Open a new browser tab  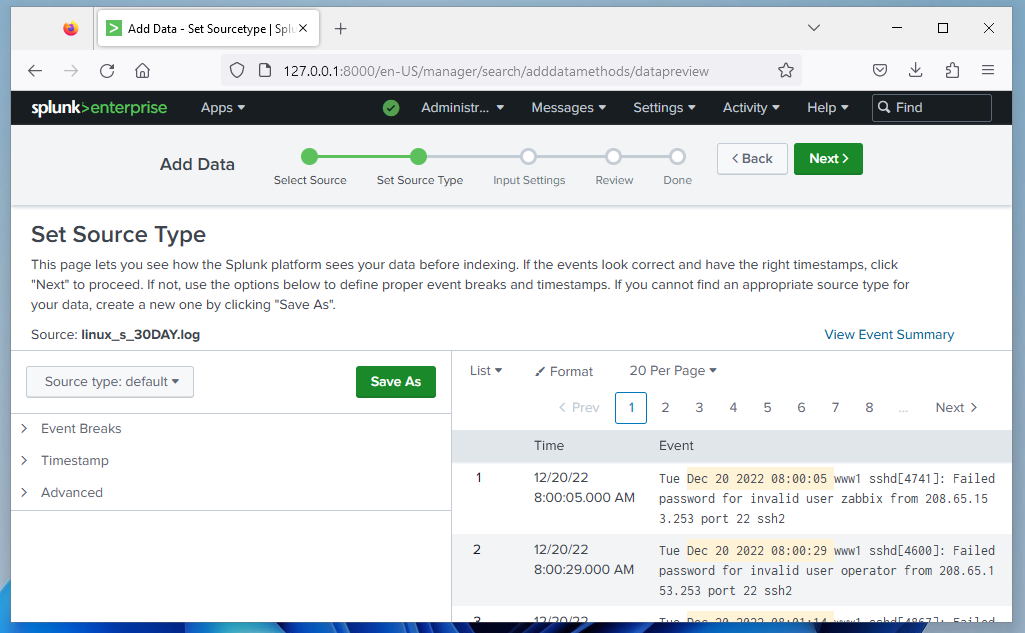pos(341,29)
